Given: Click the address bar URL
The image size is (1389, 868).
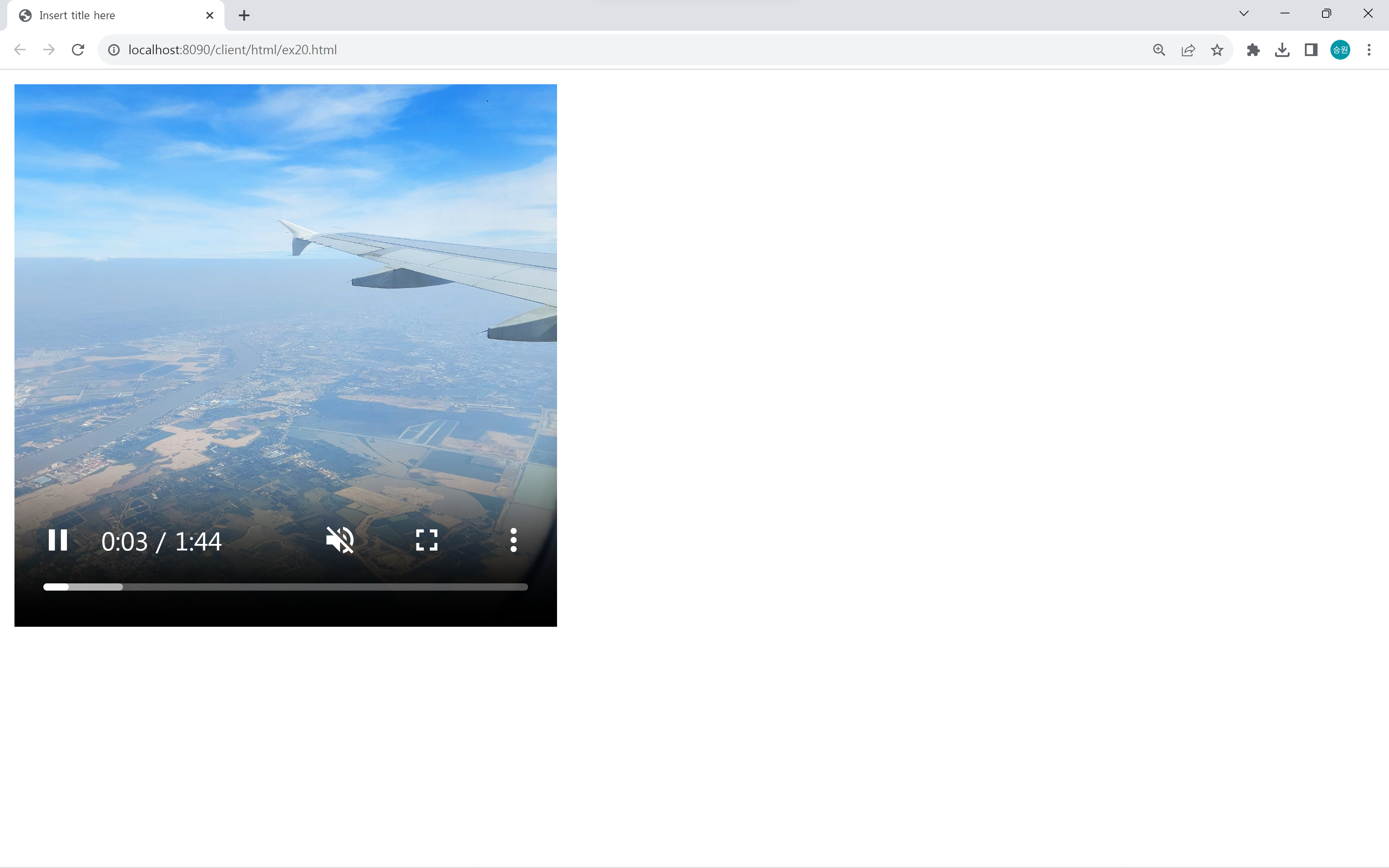Looking at the screenshot, I should [x=233, y=50].
